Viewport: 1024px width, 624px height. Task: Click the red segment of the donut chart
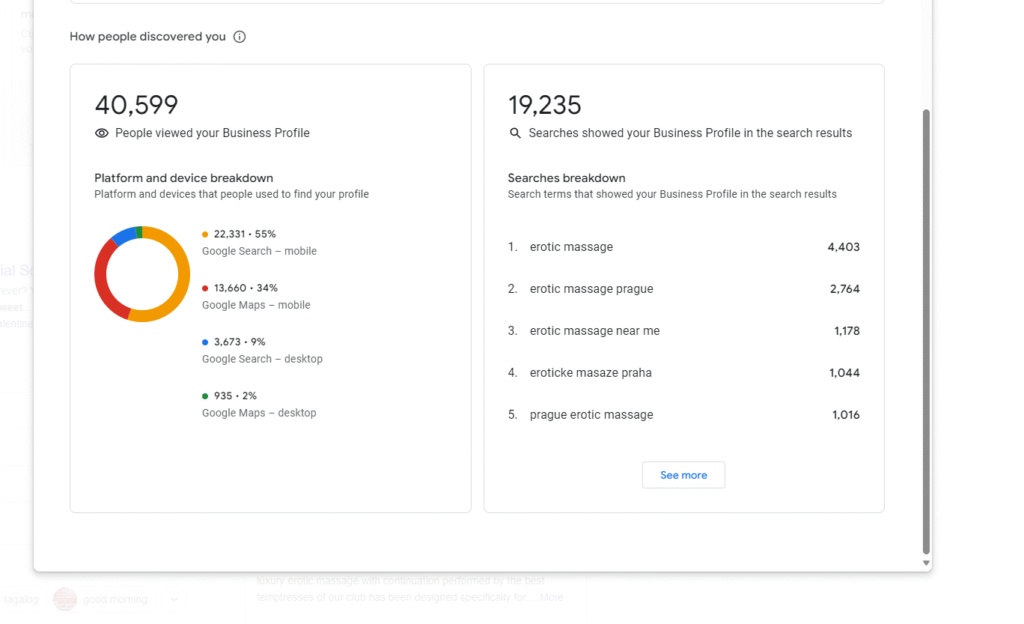[103, 290]
